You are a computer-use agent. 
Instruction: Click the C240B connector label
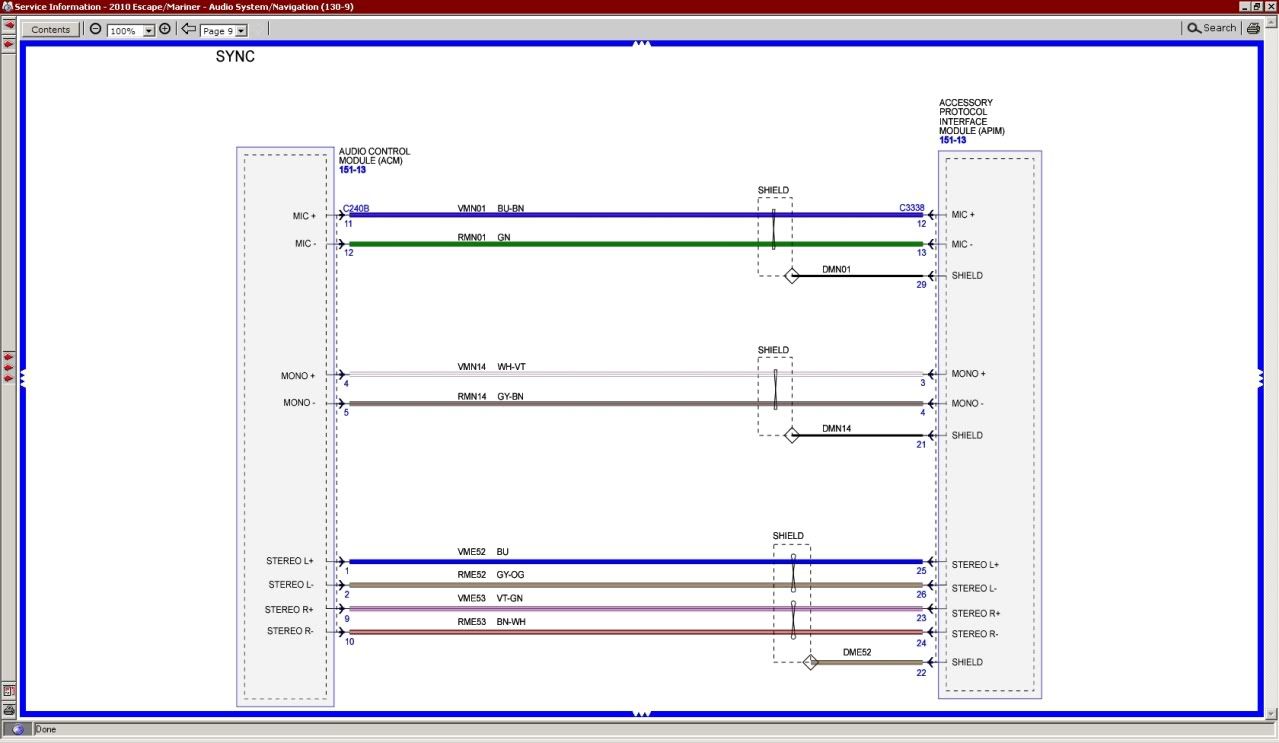coord(356,209)
